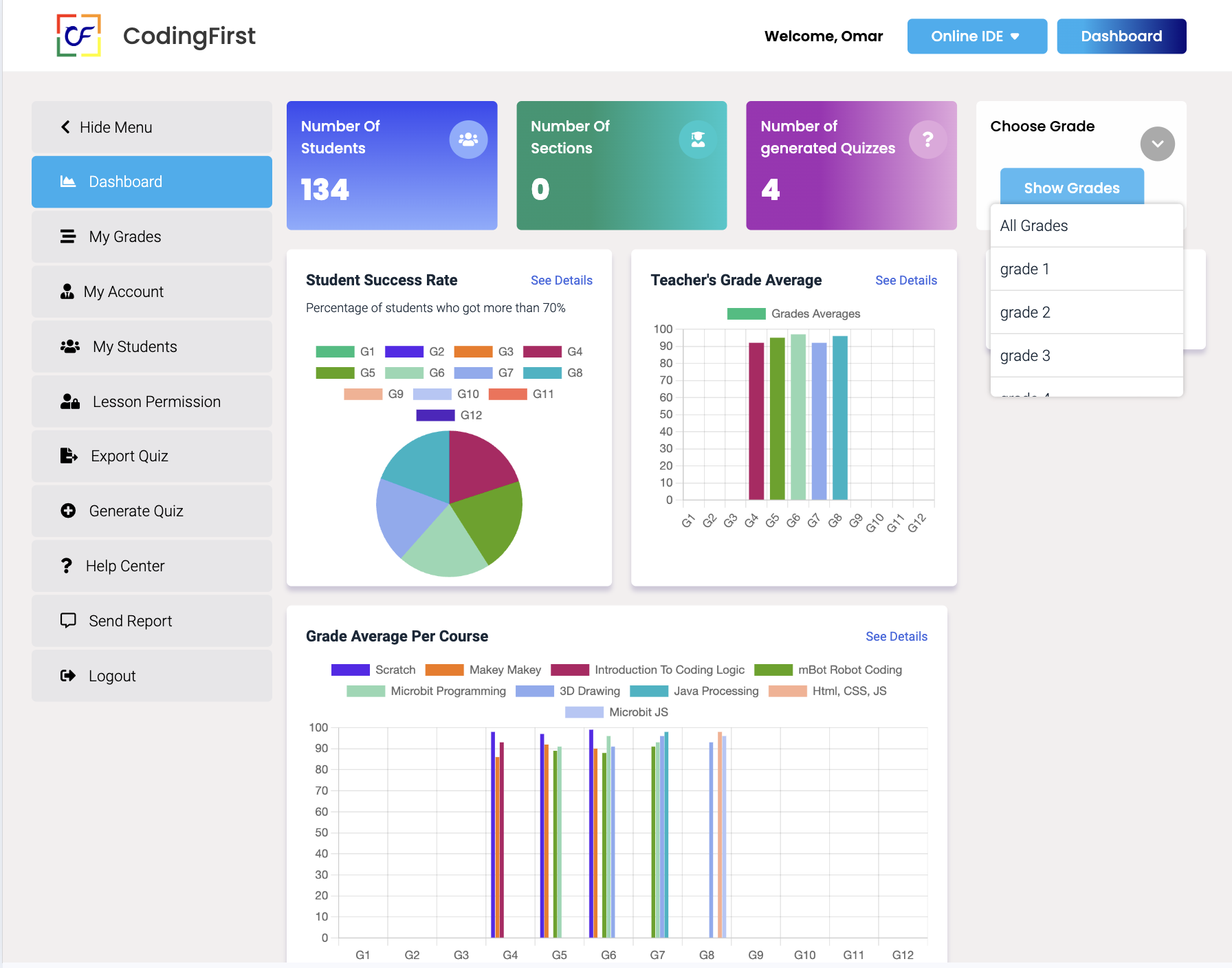
Task: Go to Lesson Permission menu item
Action: point(156,401)
